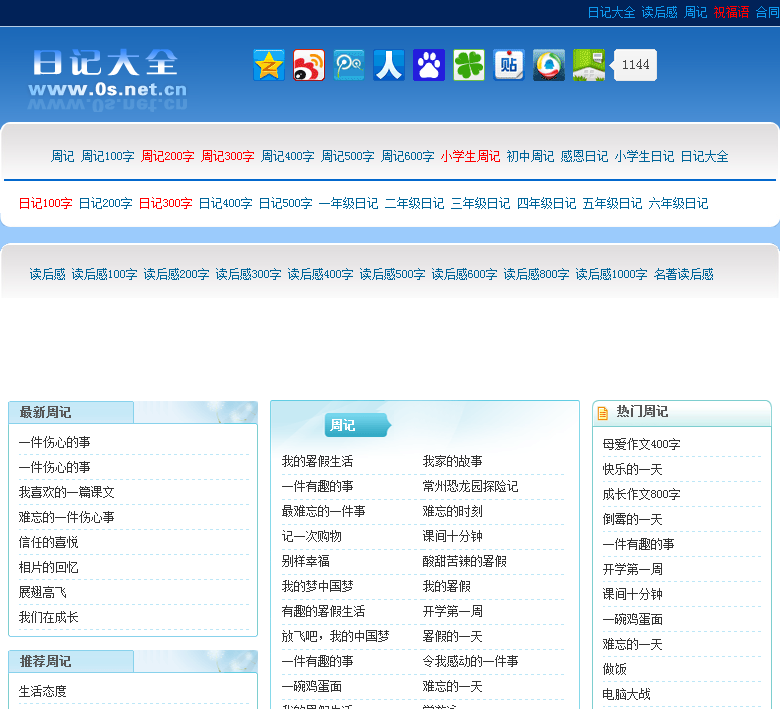Share to Renren icon
Screen dimensions: 780x709
389,65
